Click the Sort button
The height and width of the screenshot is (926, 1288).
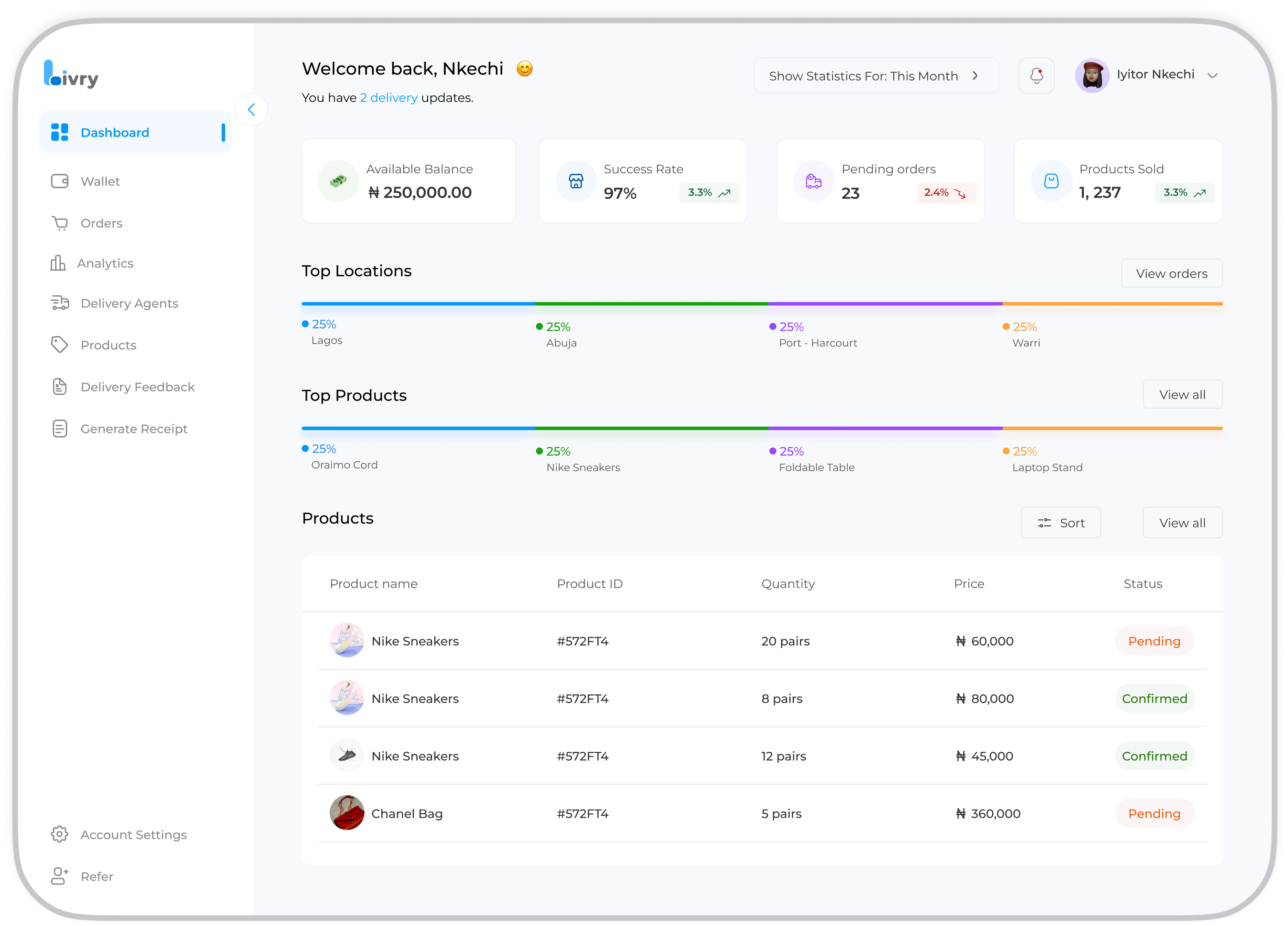click(x=1061, y=523)
